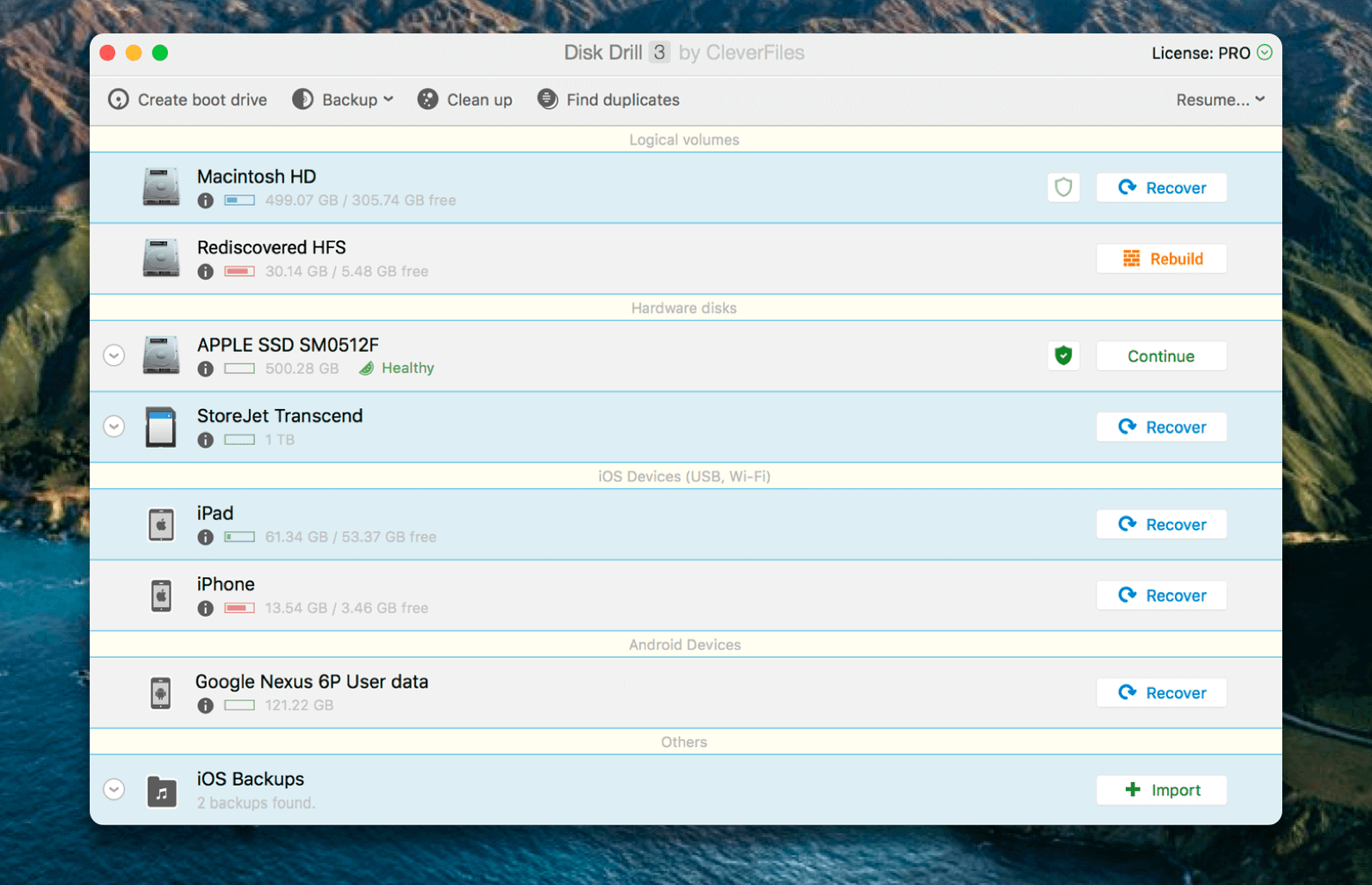Click the iOS Backups music folder icon
The width and height of the screenshot is (1372, 885).
[x=161, y=791]
